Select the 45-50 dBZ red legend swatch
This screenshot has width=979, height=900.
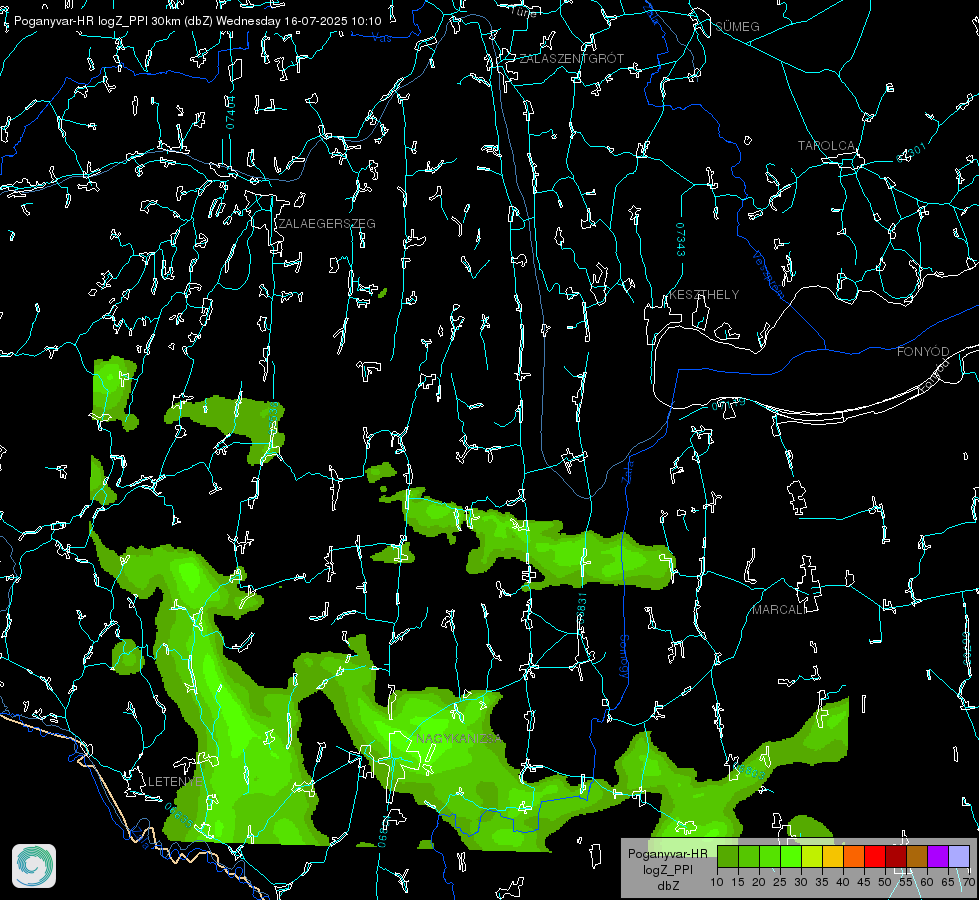pos(875,856)
